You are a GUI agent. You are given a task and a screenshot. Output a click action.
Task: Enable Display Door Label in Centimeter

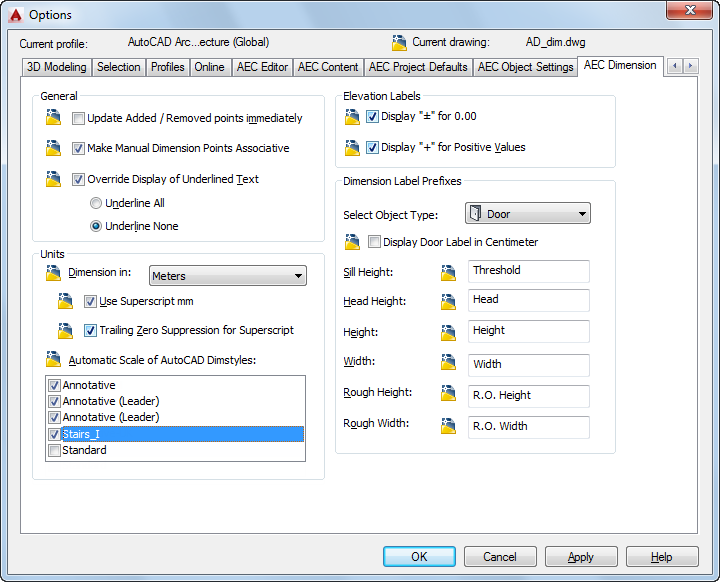pos(374,242)
